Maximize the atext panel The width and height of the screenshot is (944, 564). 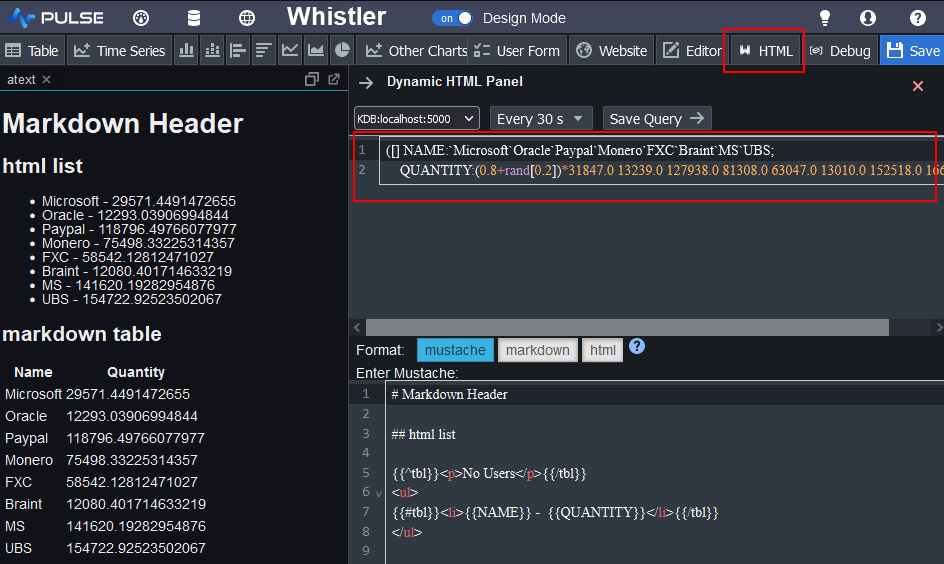pos(311,79)
